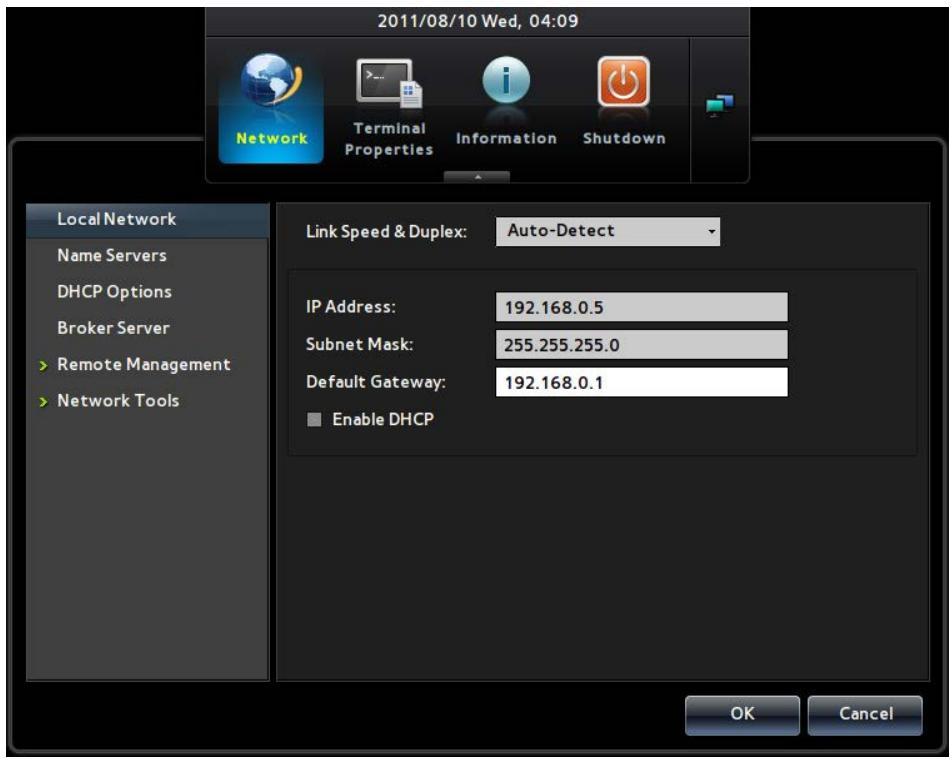Click the Shutdown power icon
Screen dimensions: 951x759
tap(623, 81)
